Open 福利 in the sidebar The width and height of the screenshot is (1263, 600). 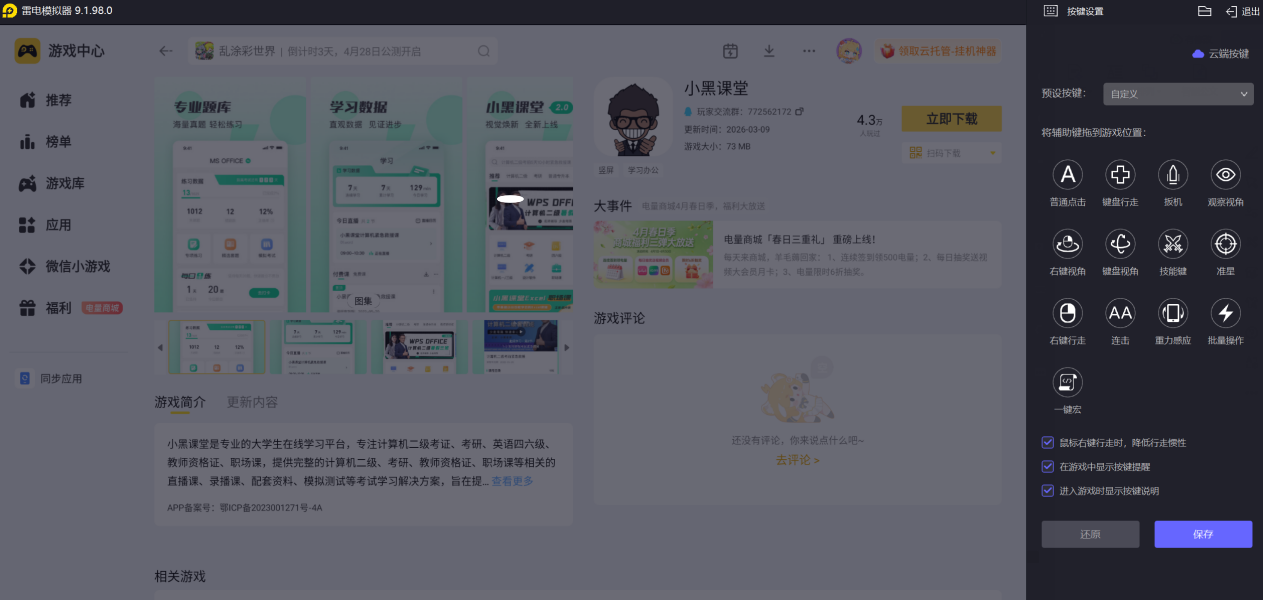(x=58, y=308)
